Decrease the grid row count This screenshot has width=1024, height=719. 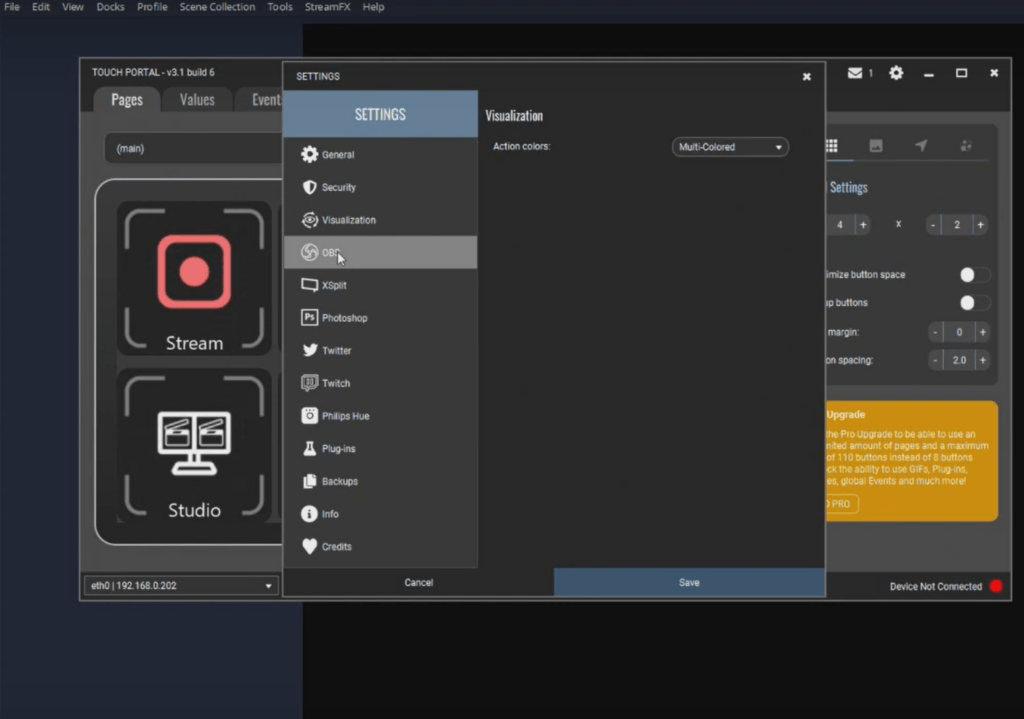933,225
